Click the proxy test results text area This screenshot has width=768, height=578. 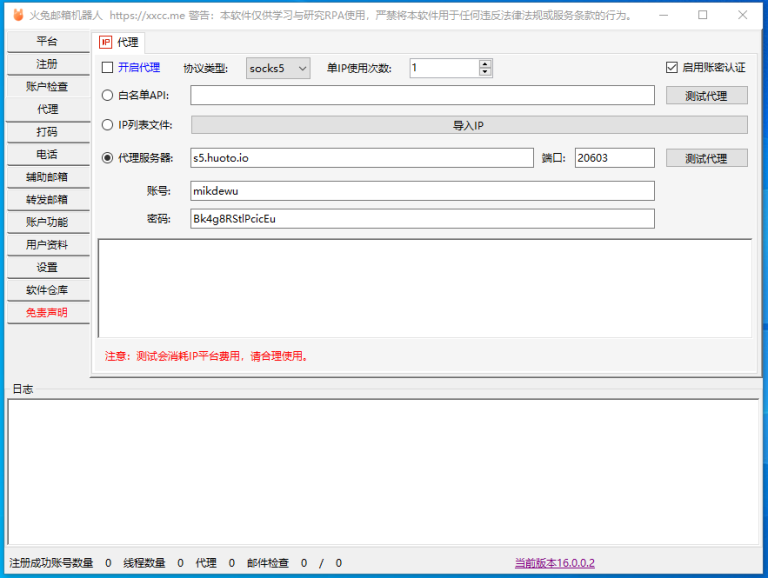425,288
